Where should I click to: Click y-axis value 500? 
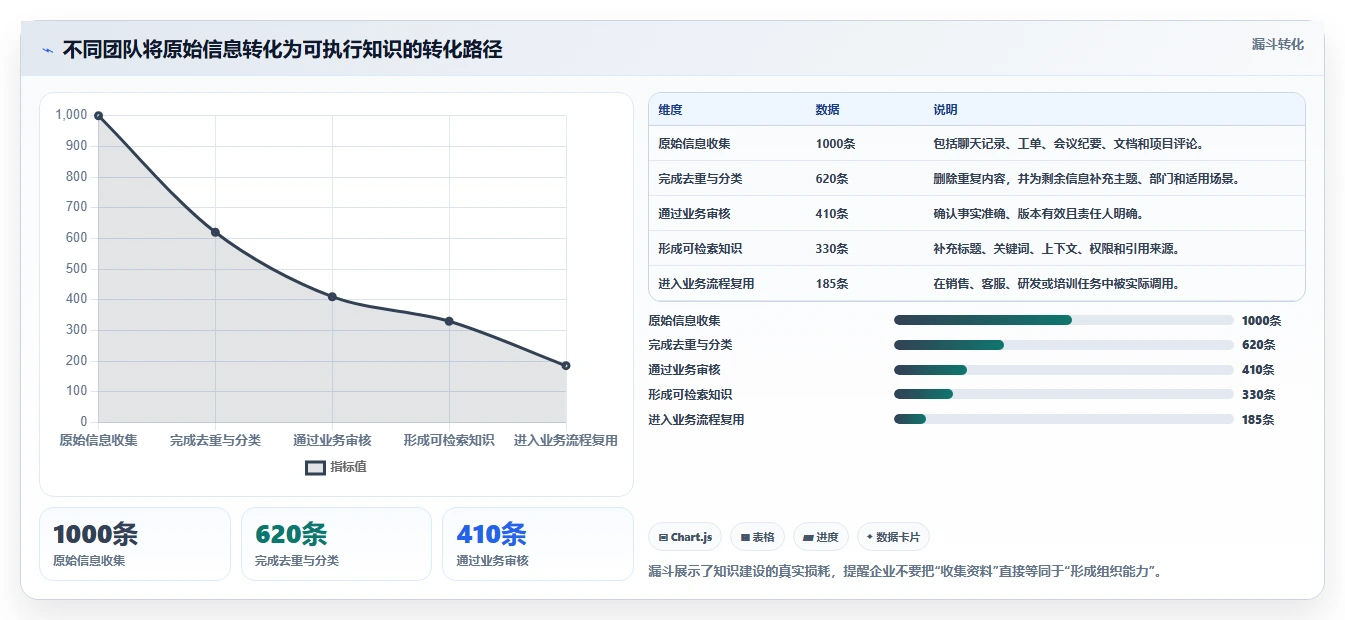[x=77, y=269]
